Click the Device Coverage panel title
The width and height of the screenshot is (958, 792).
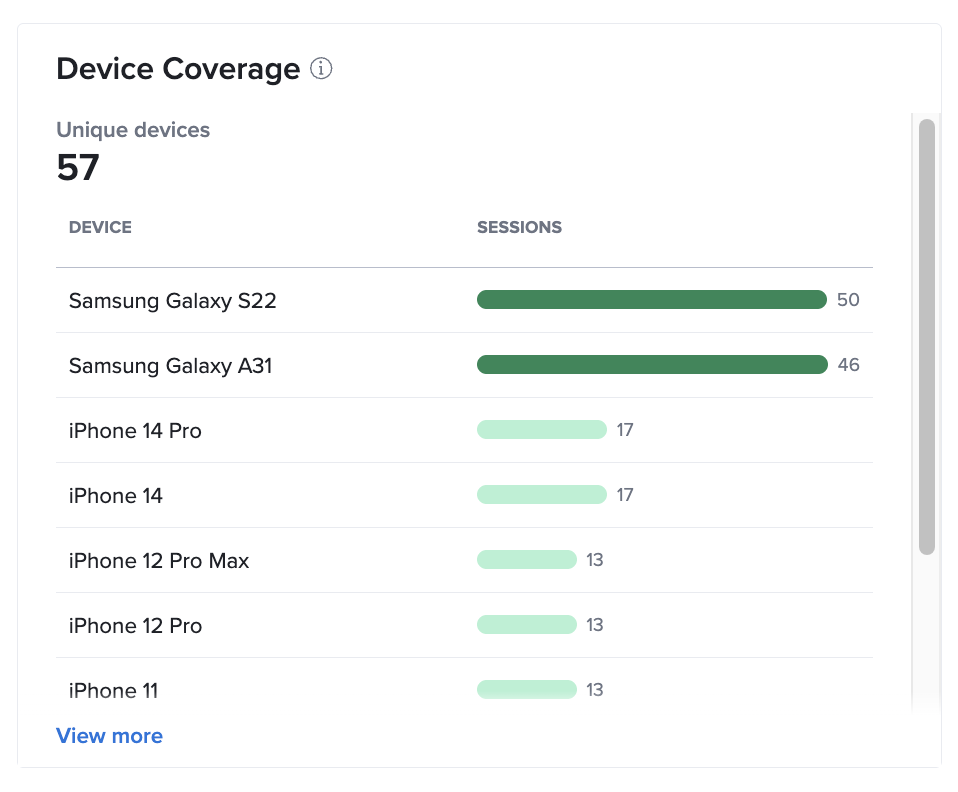(177, 68)
